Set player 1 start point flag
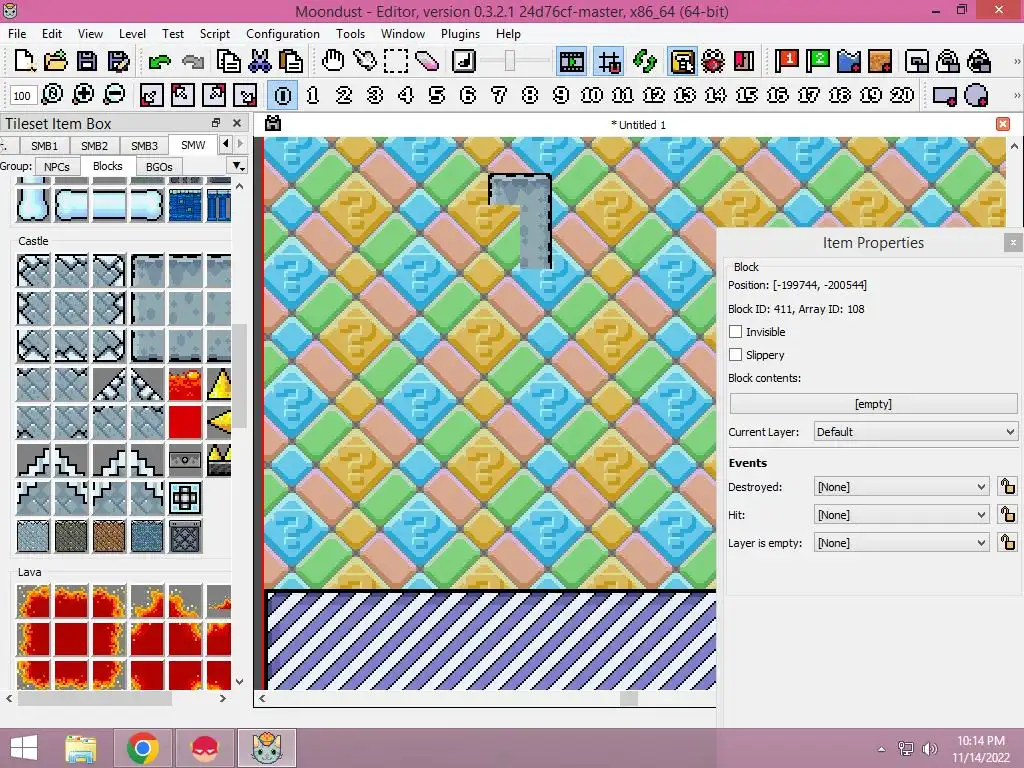 786,61
